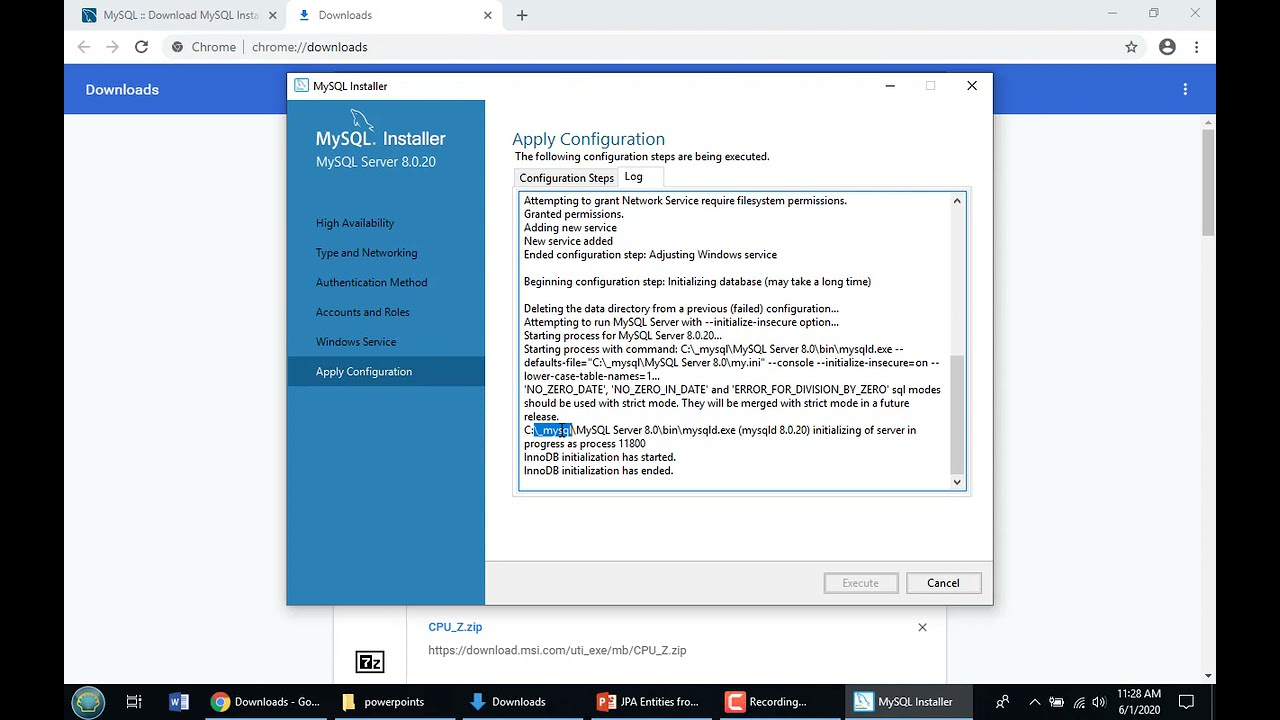Click the MySQL Installer title bar icon
This screenshot has width=1280, height=720.
301,86
